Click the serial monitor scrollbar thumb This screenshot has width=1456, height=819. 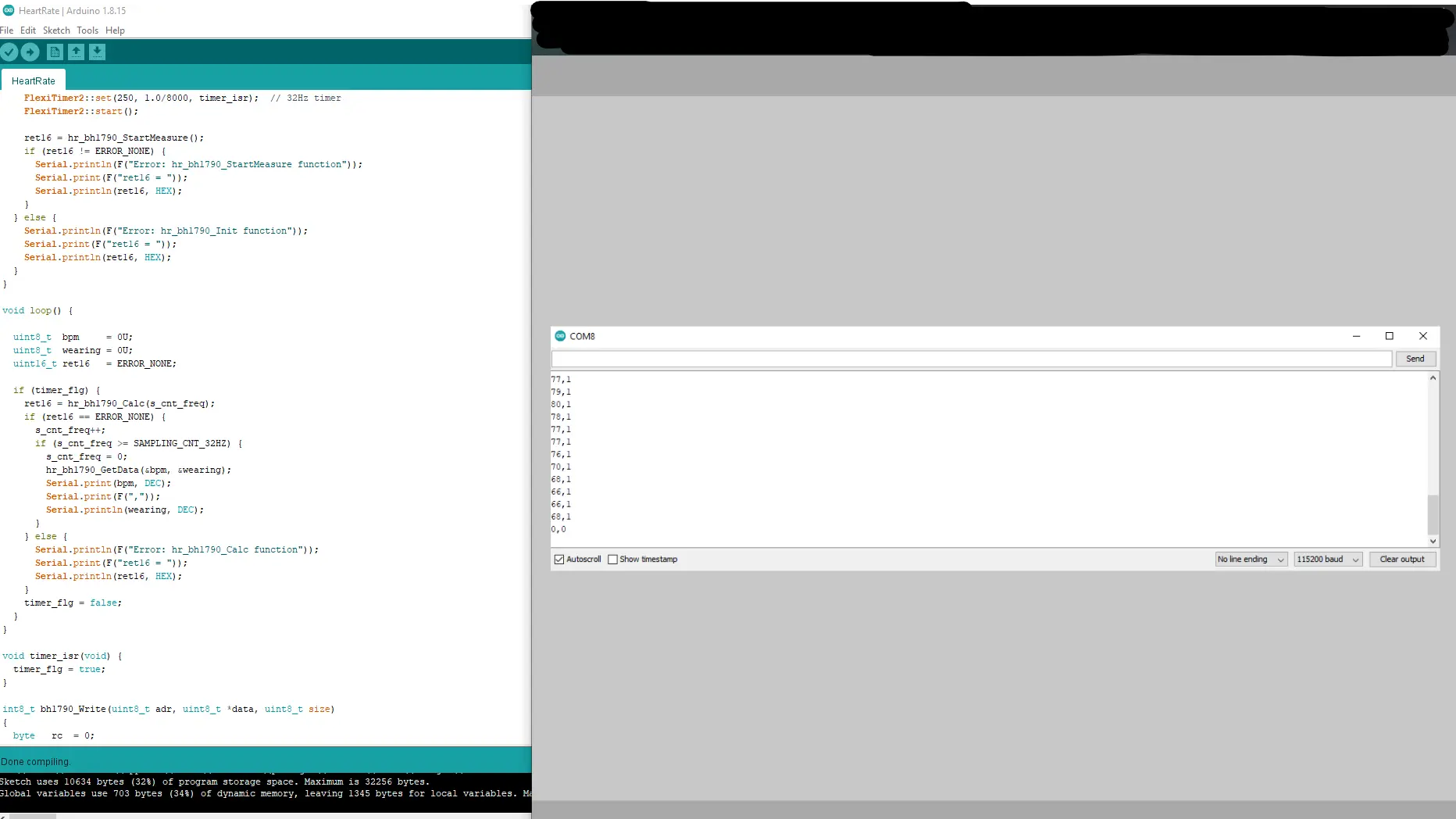click(x=1433, y=513)
